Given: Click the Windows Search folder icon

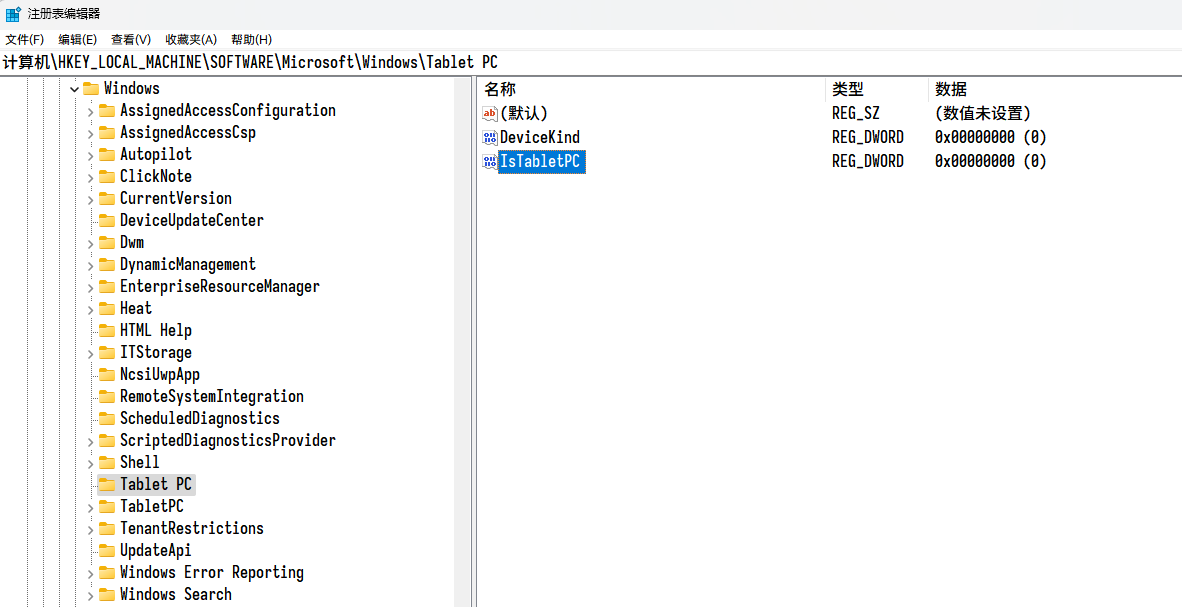Looking at the screenshot, I should click(107, 595).
